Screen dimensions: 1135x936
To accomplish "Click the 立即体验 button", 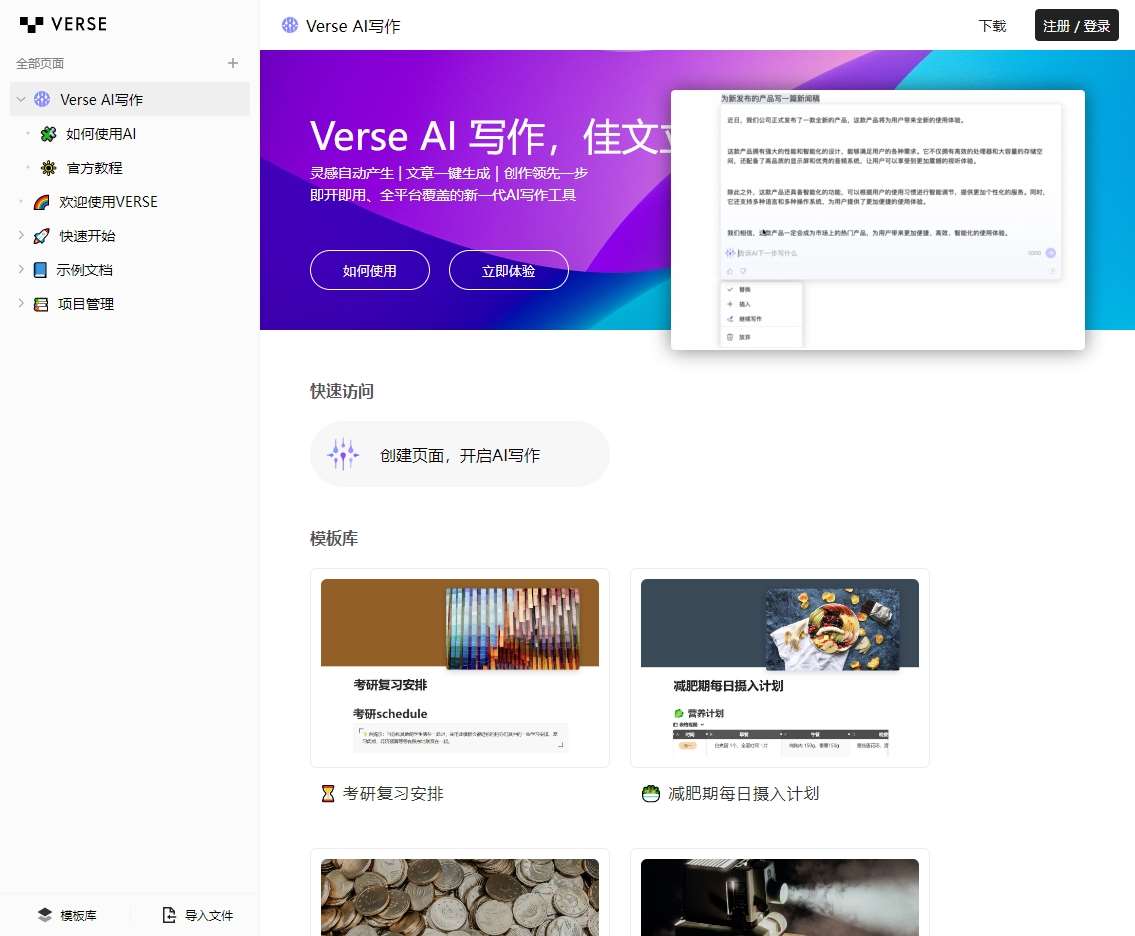I will (x=509, y=270).
